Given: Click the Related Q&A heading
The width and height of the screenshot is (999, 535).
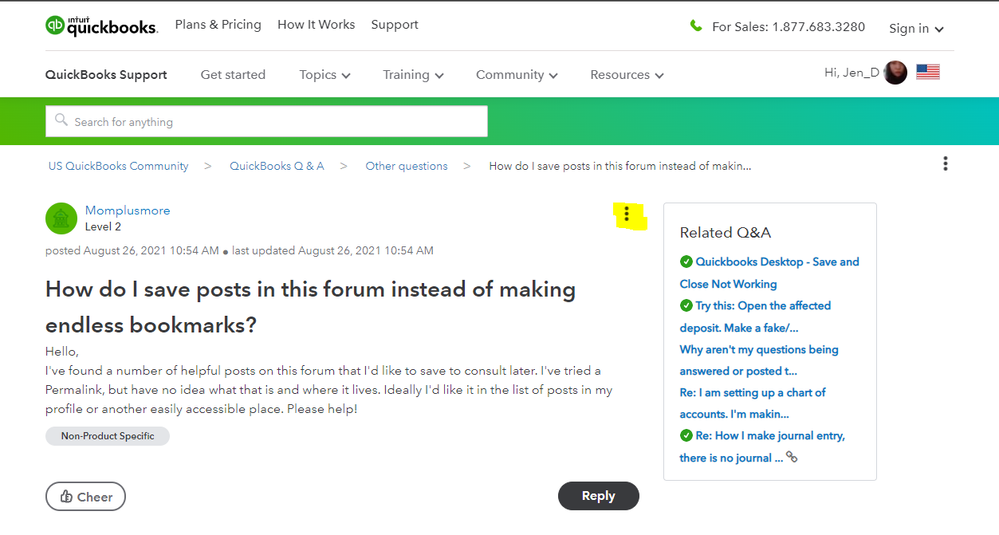Looking at the screenshot, I should (725, 232).
